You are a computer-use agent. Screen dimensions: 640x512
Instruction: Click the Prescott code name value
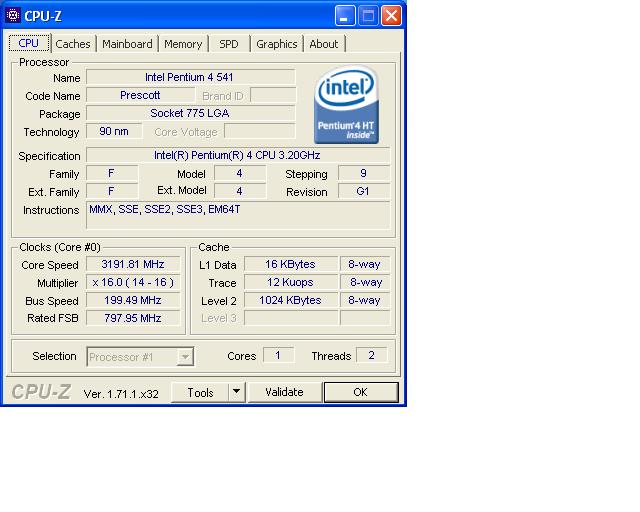(x=140, y=95)
